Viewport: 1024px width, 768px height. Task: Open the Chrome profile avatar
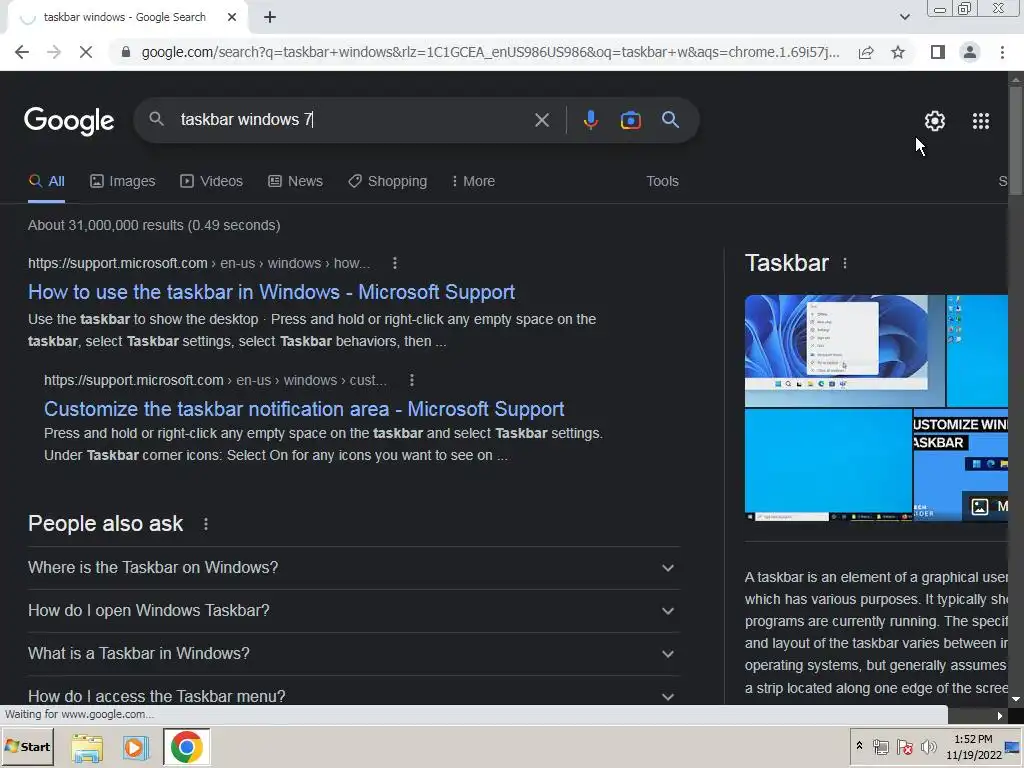pos(970,52)
